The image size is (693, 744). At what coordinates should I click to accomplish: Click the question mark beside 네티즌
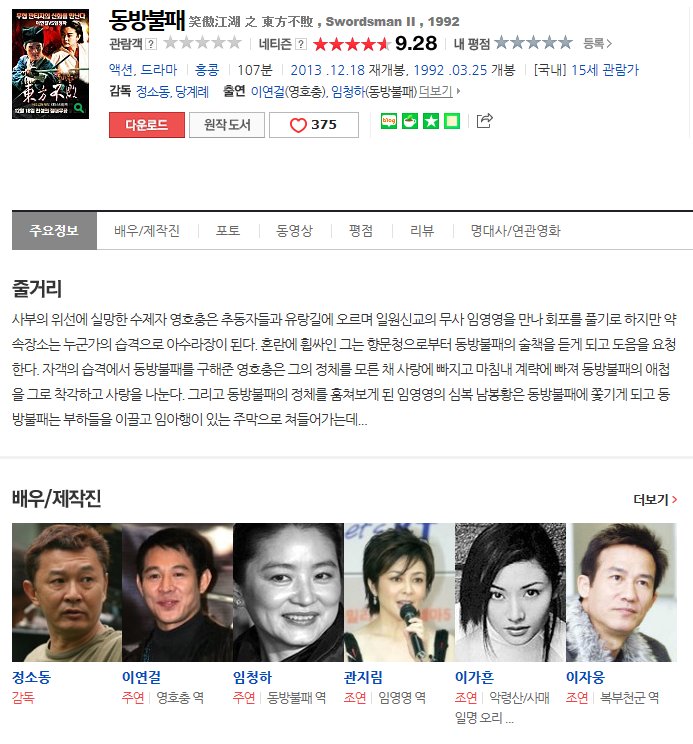301,44
